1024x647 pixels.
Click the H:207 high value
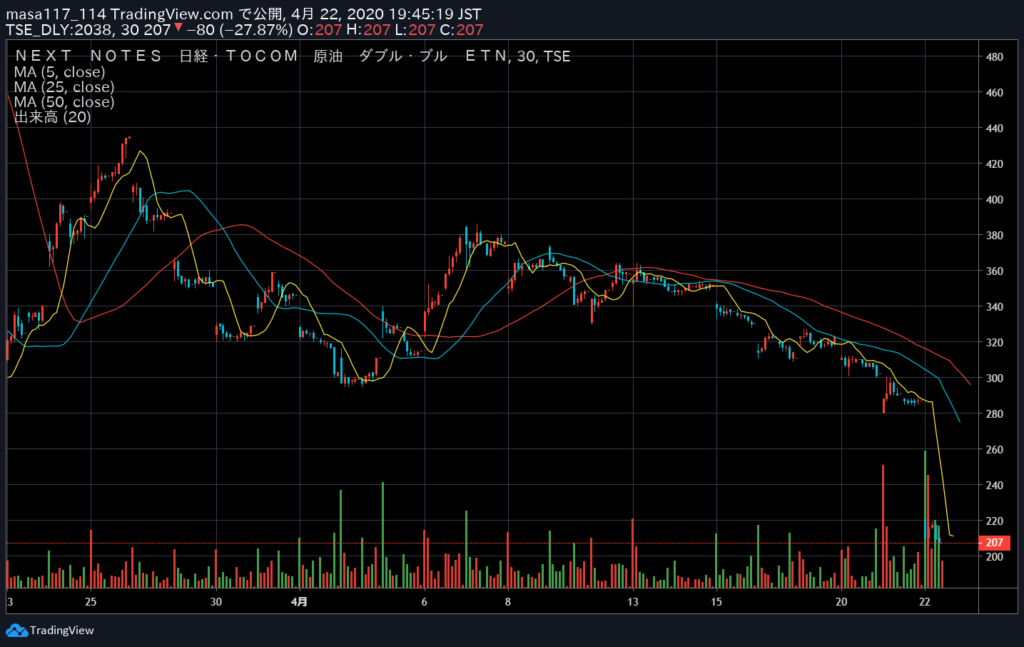point(368,30)
